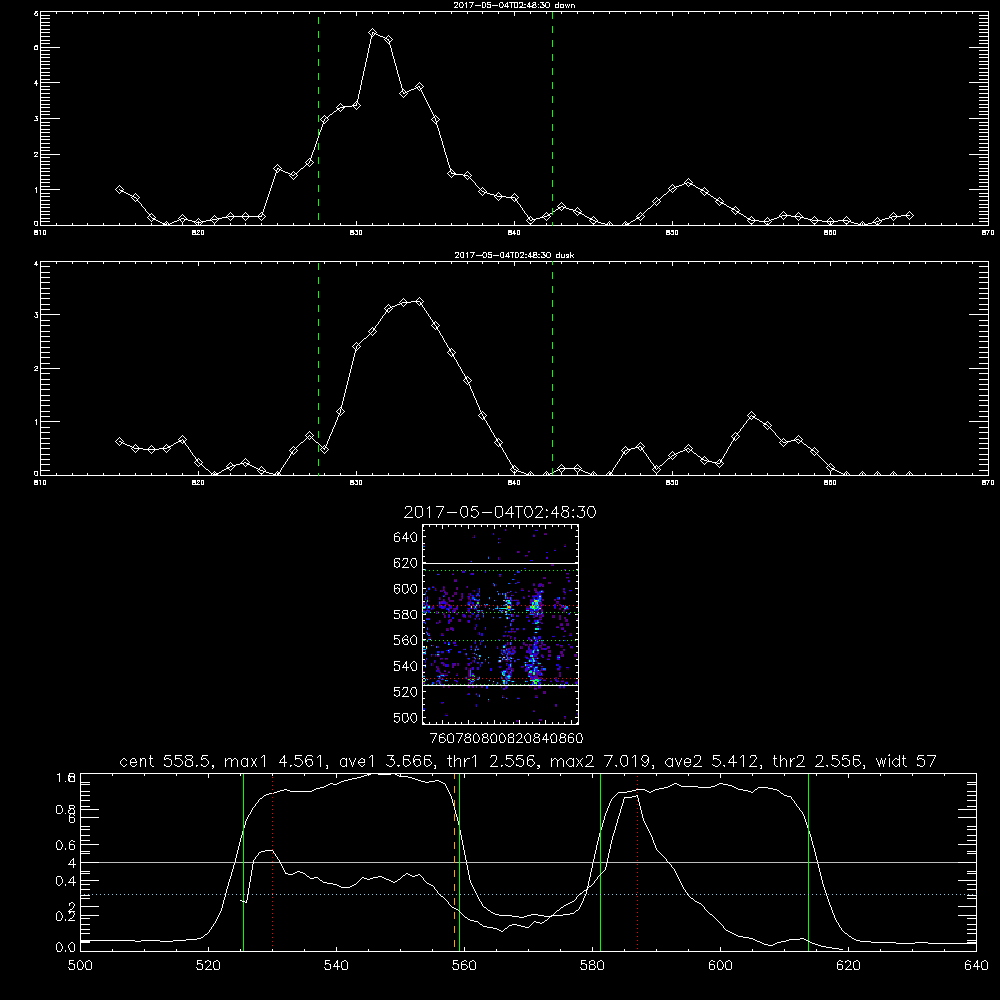Click red dotted line near 530 in bottom plot
1000x1000 pixels.
272,861
